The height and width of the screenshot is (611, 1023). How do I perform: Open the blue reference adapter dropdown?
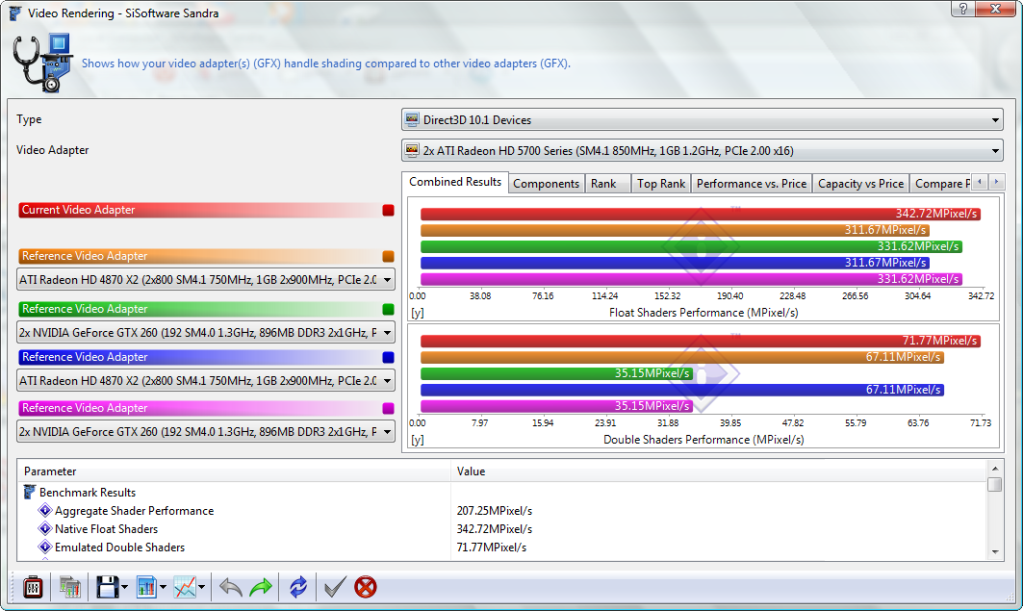pyautogui.click(x=206, y=380)
